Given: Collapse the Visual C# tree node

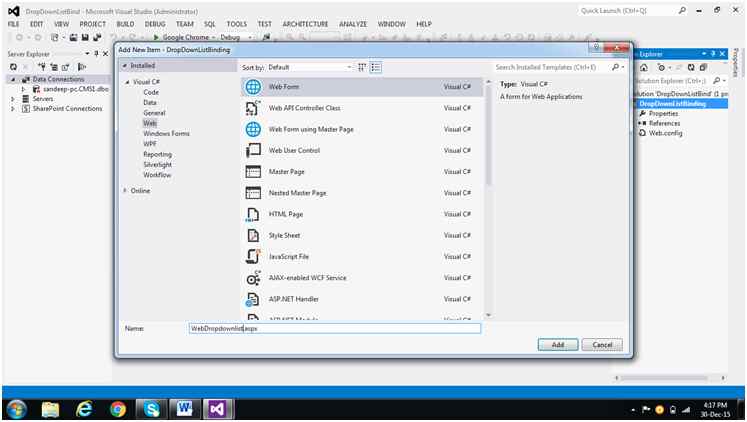Looking at the screenshot, I should pyautogui.click(x=128, y=82).
